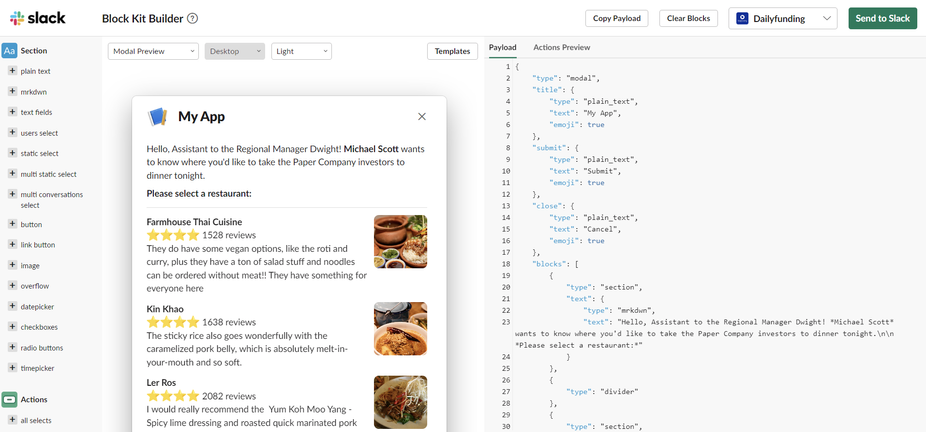Switch to the Actions Preview tab
926x432 pixels.
pyautogui.click(x=562, y=47)
